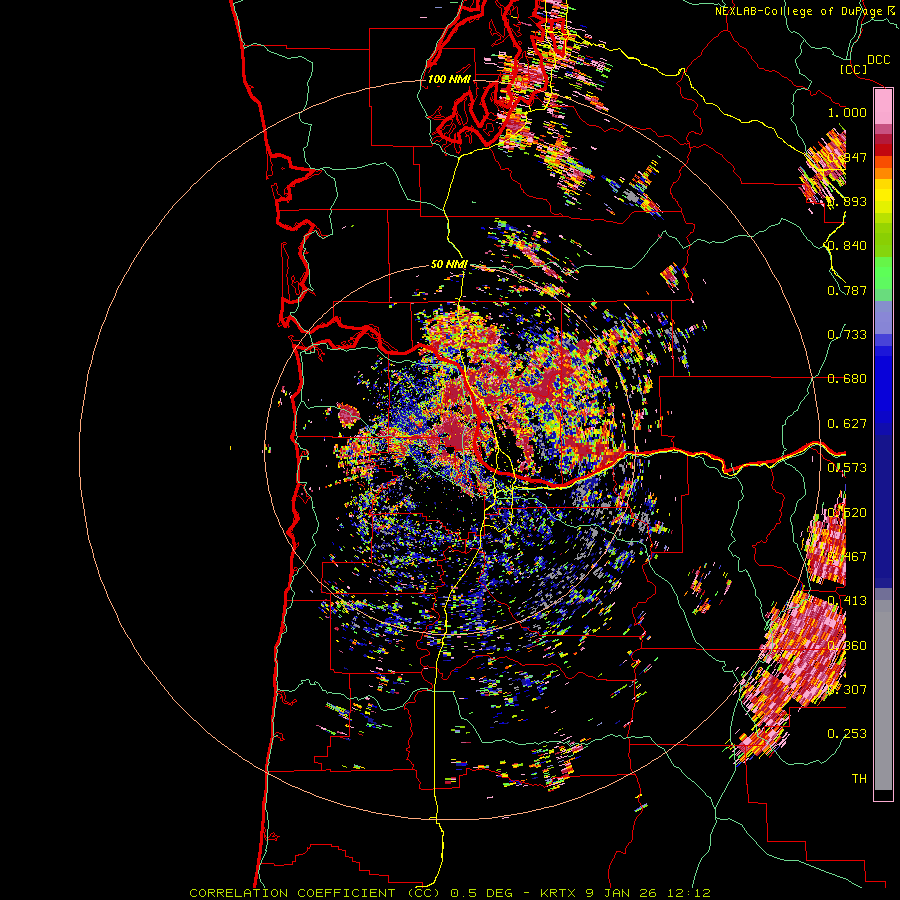Click the DCC product label
Image resolution: width=900 pixels, height=900 pixels.
click(878, 60)
